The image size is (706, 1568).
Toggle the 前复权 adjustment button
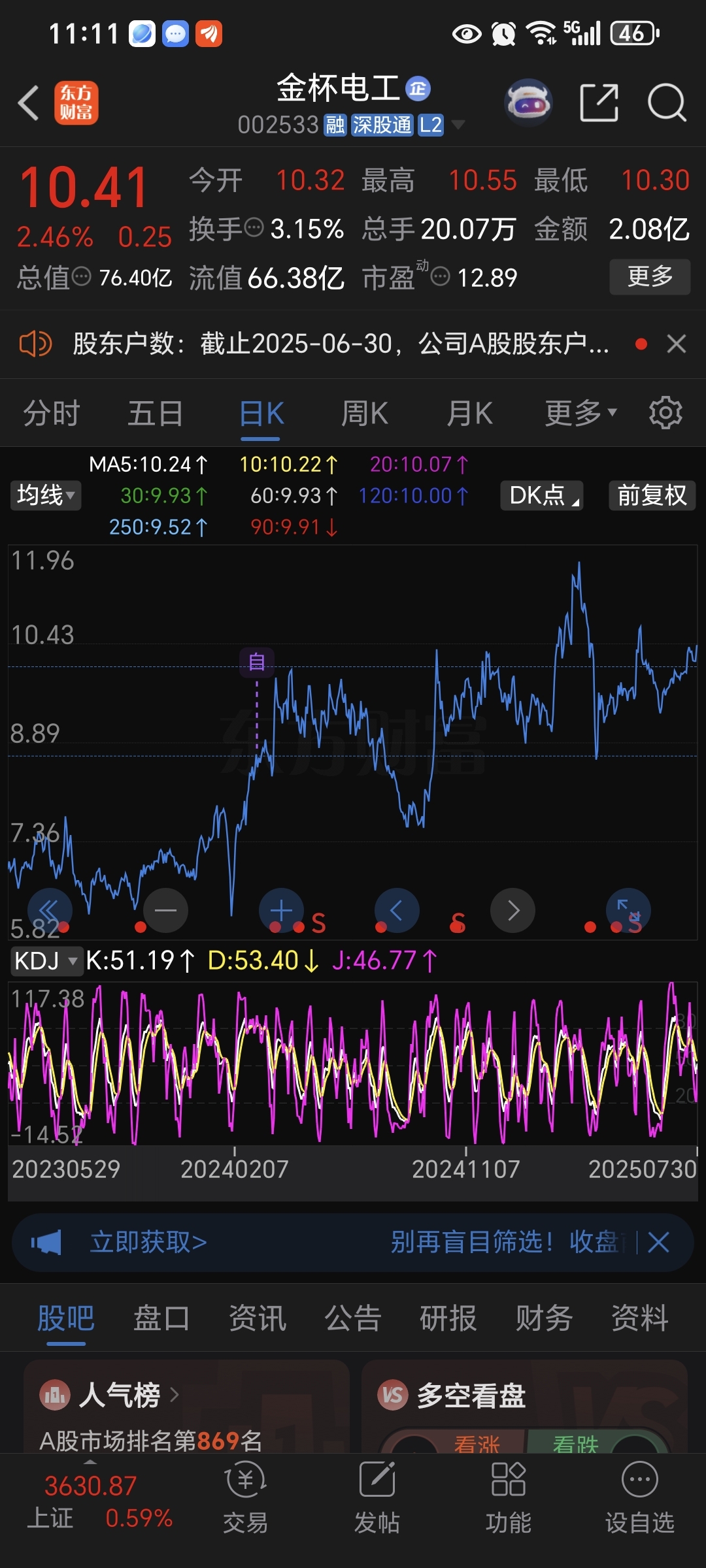[652, 495]
